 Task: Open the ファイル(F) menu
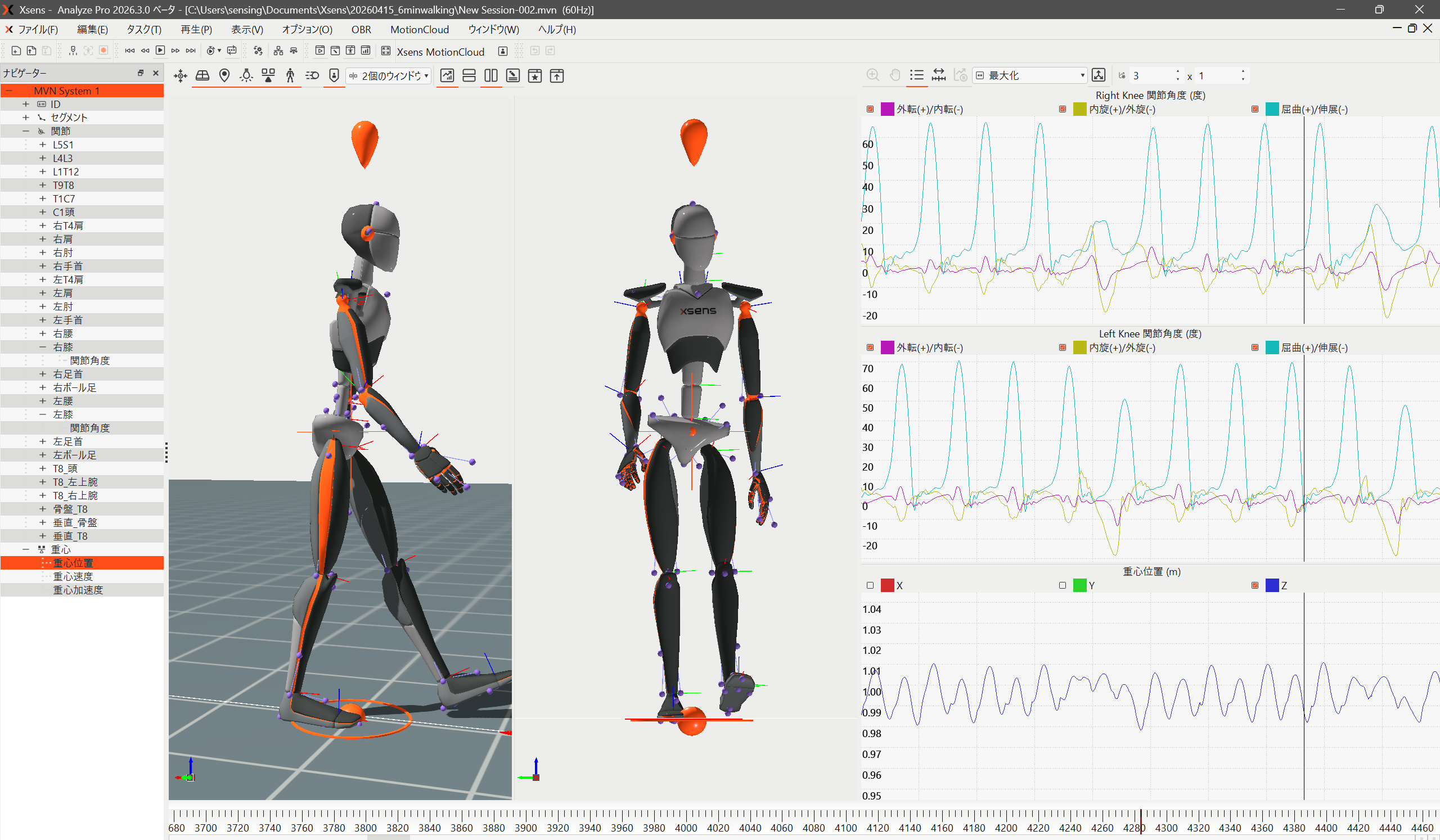coord(38,30)
